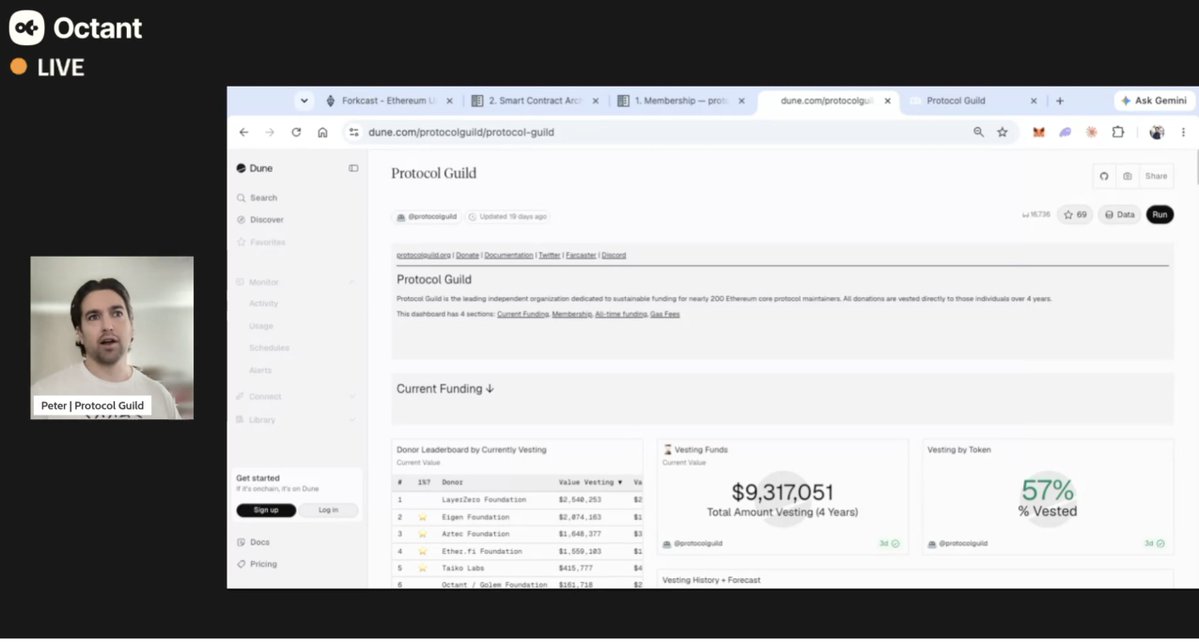Open Usage under Monitor

tap(261, 326)
